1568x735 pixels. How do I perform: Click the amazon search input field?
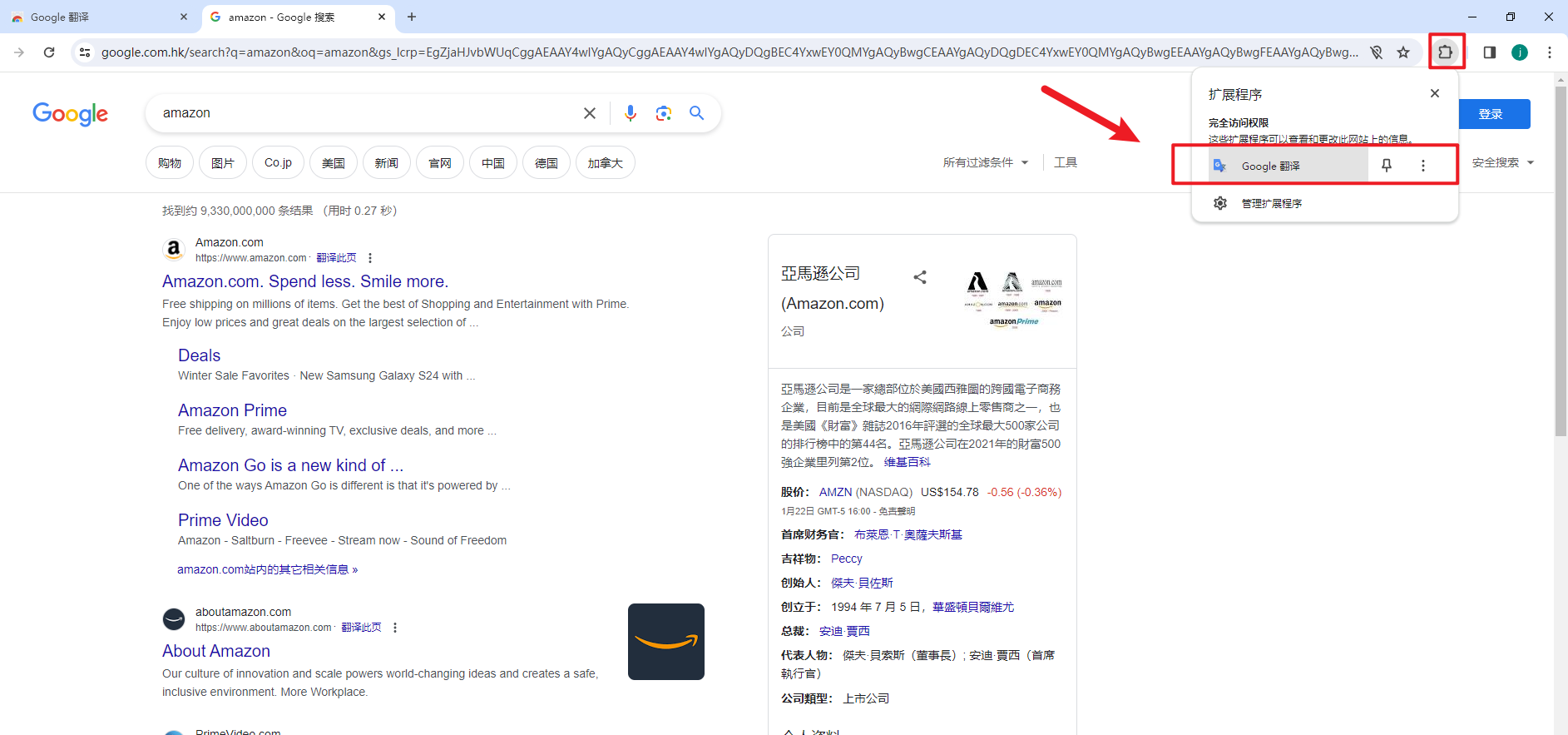(366, 113)
